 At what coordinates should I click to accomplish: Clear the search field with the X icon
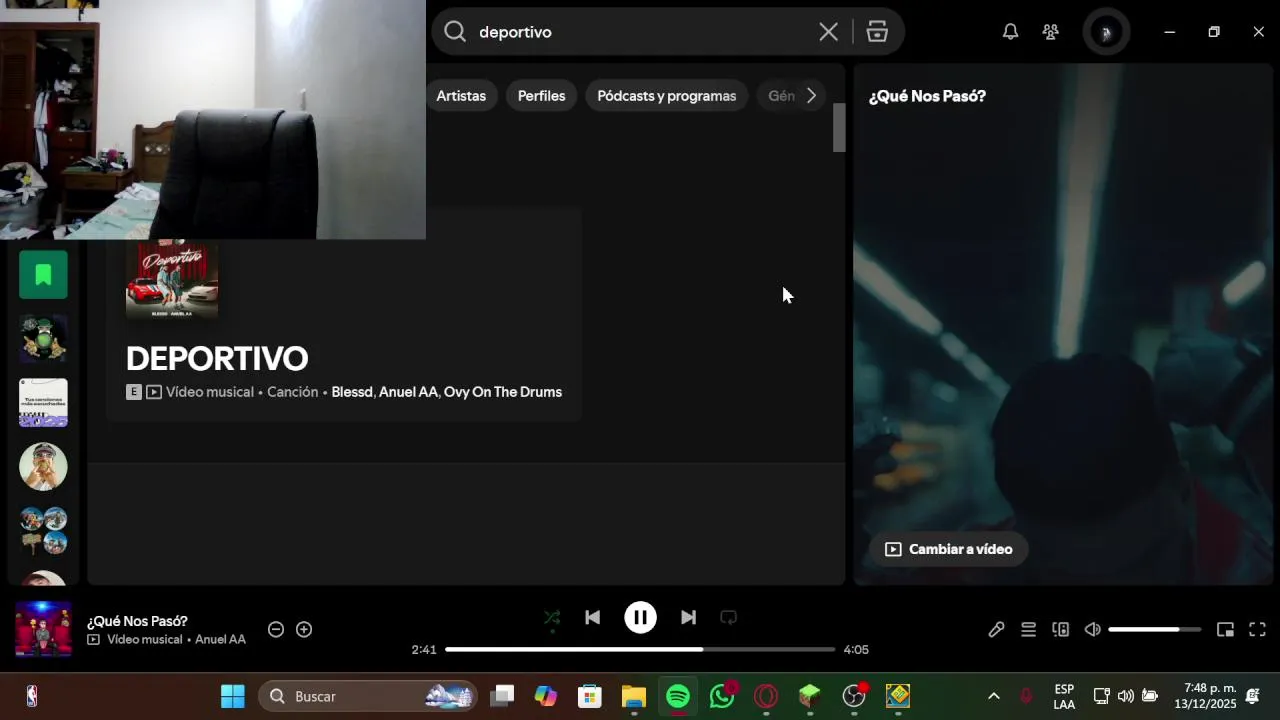pyautogui.click(x=828, y=32)
